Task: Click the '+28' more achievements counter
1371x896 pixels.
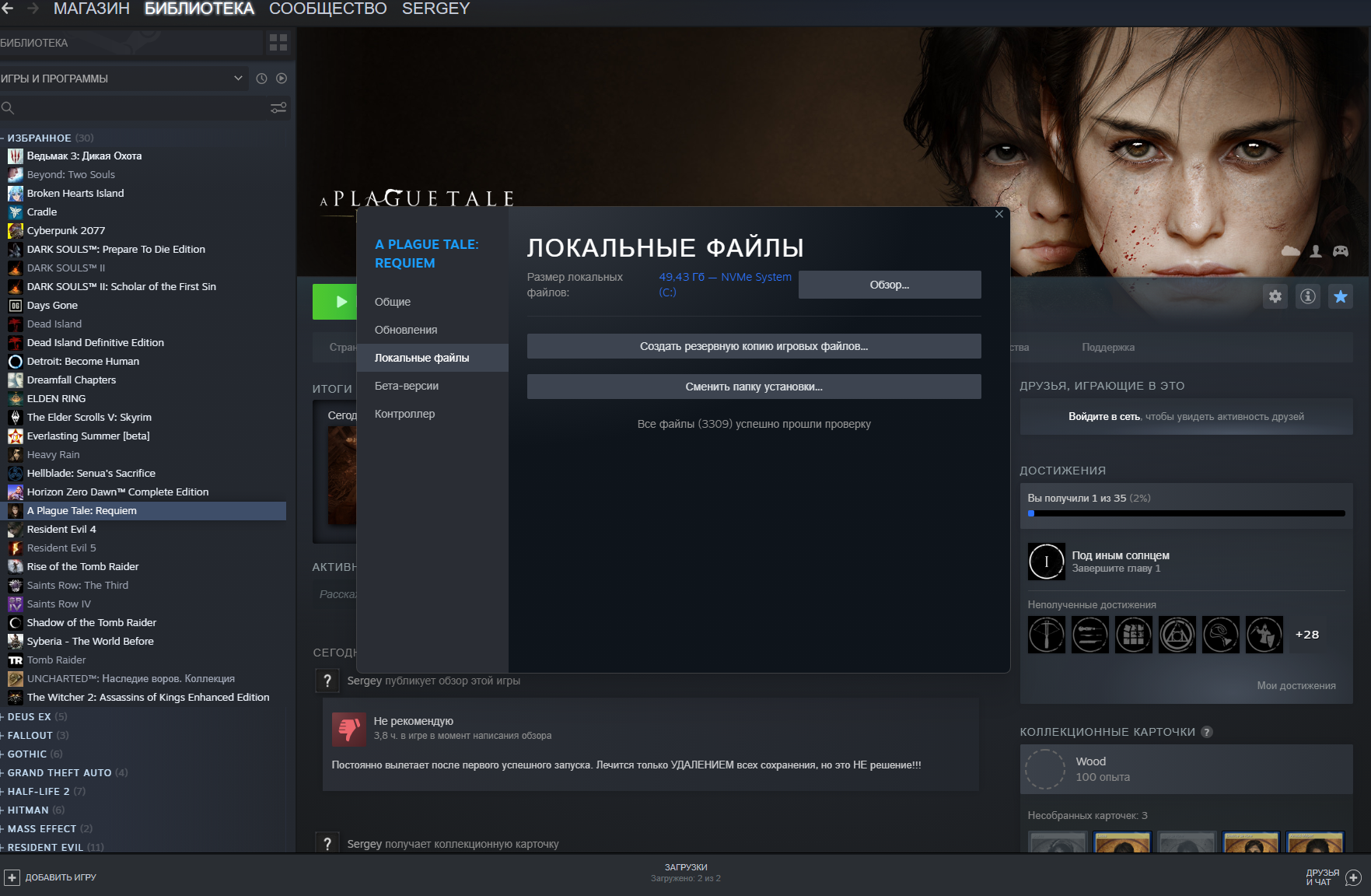Action: [1307, 635]
